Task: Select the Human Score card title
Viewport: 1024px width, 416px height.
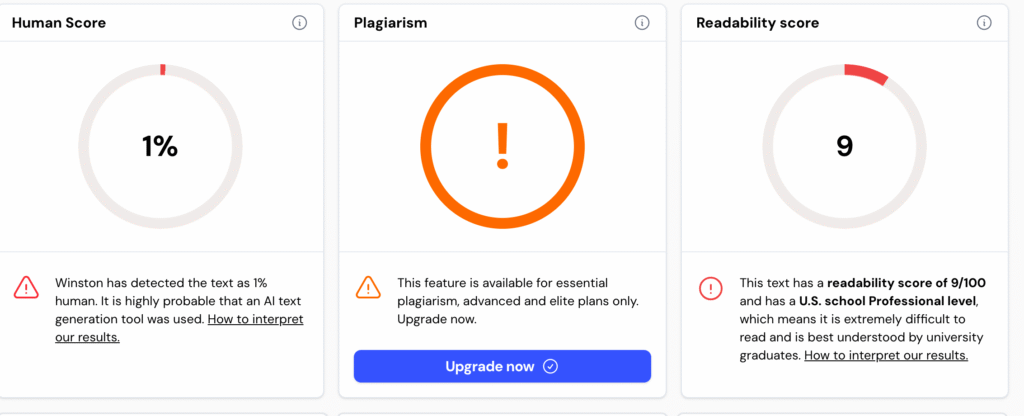Action: (59, 23)
